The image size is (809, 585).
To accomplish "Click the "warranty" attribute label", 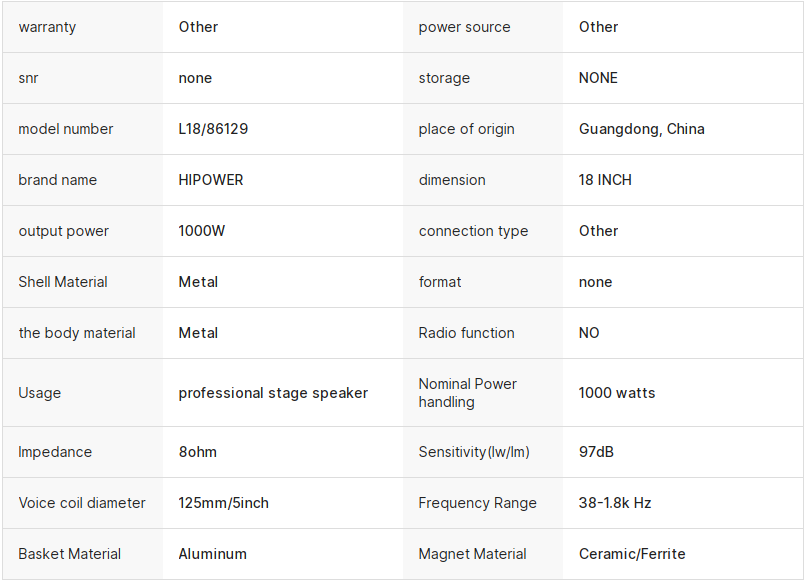I will (47, 27).
